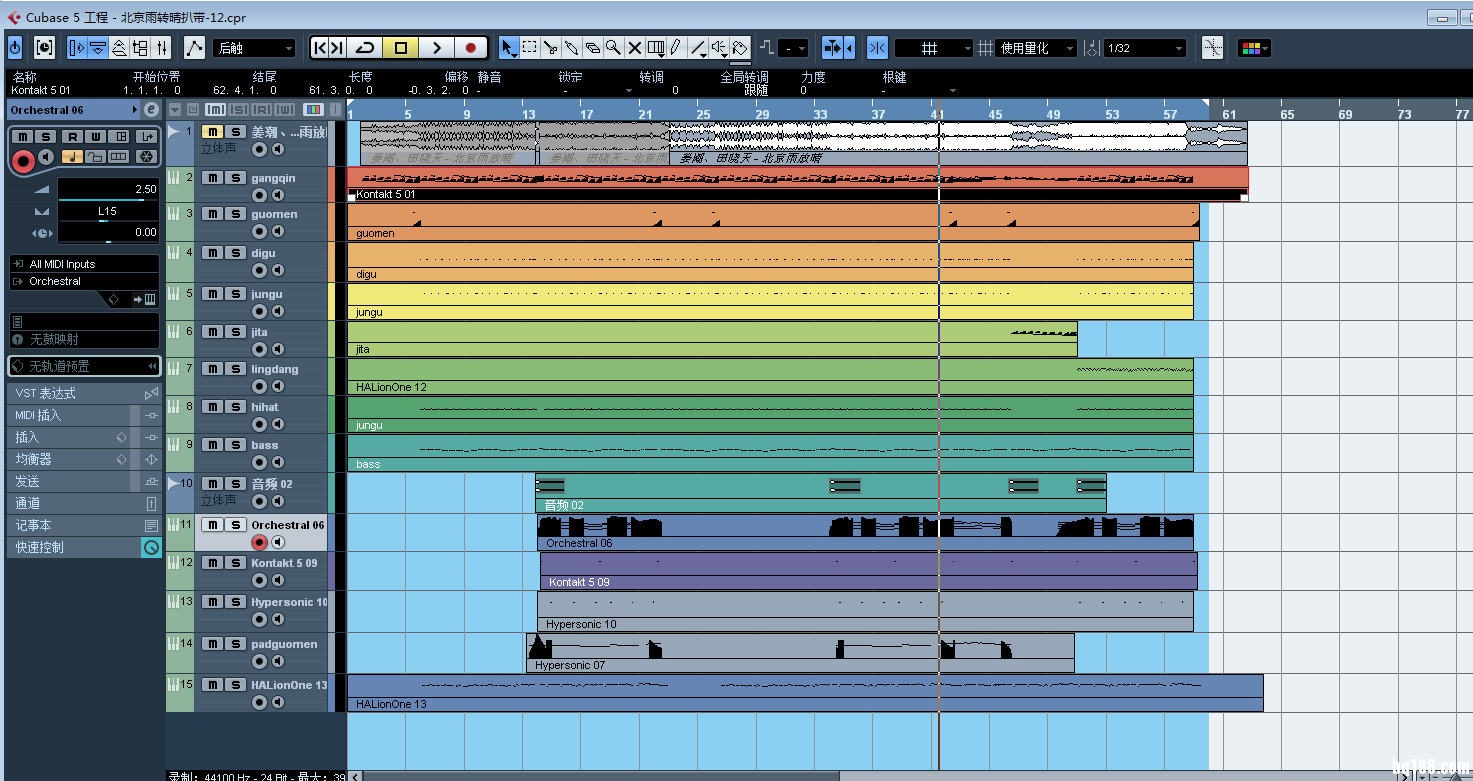1473x781 pixels.
Task: Select the Range Selection tool
Action: pos(529,47)
